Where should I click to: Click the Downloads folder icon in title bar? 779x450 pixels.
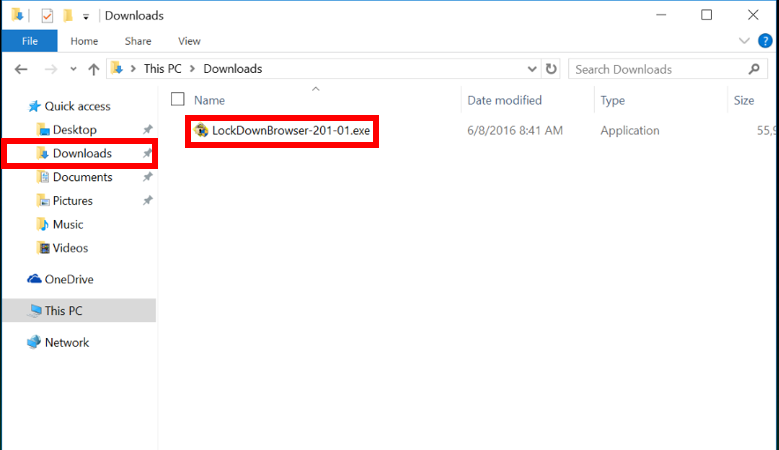pos(17,15)
